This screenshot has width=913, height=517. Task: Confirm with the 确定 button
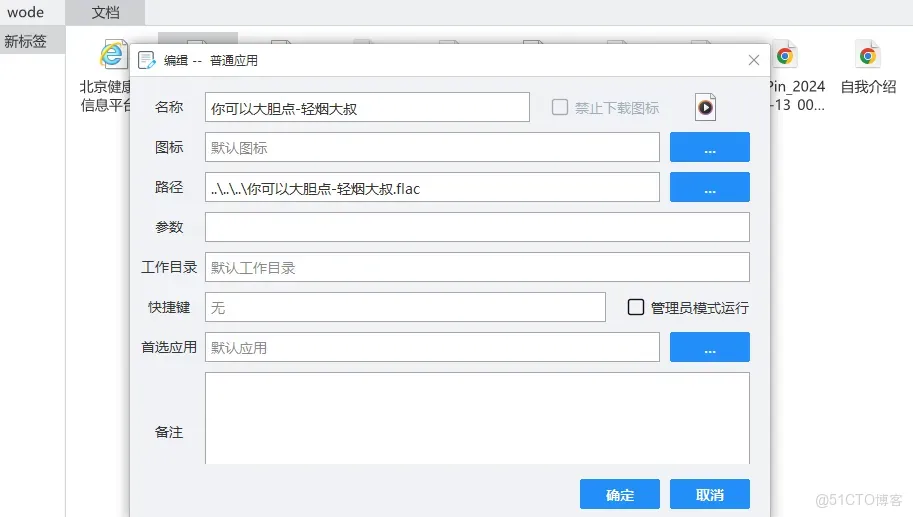[x=620, y=494]
